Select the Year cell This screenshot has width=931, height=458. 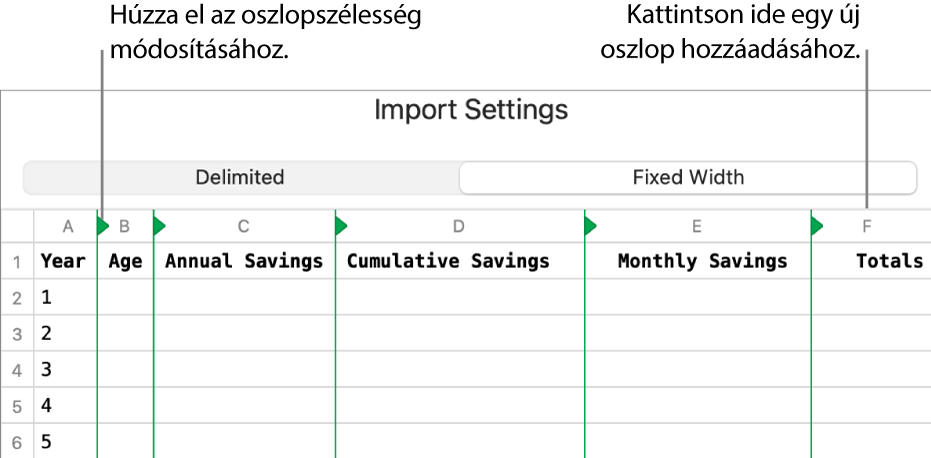click(x=63, y=262)
